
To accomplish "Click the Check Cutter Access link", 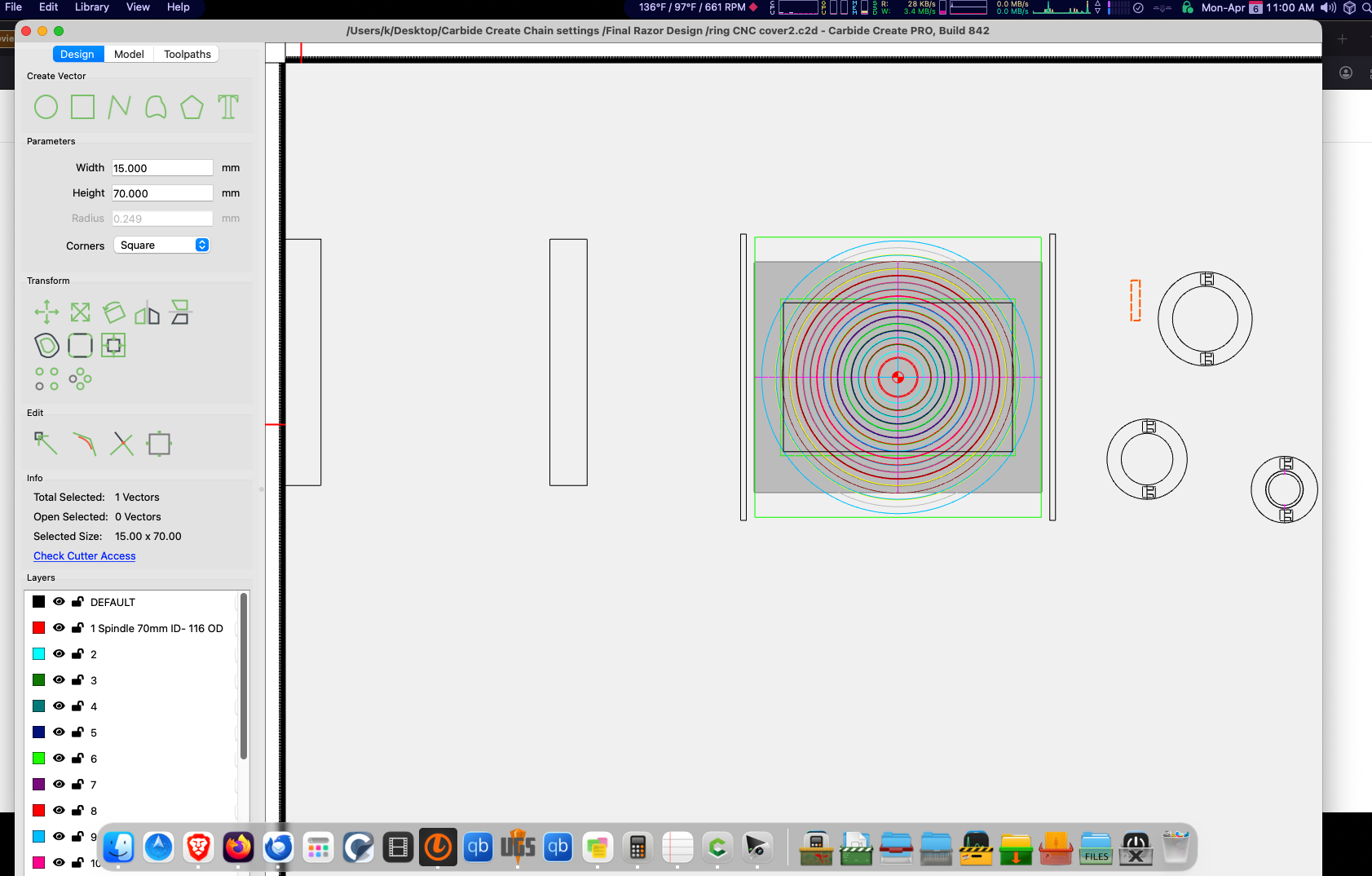I will coord(85,556).
